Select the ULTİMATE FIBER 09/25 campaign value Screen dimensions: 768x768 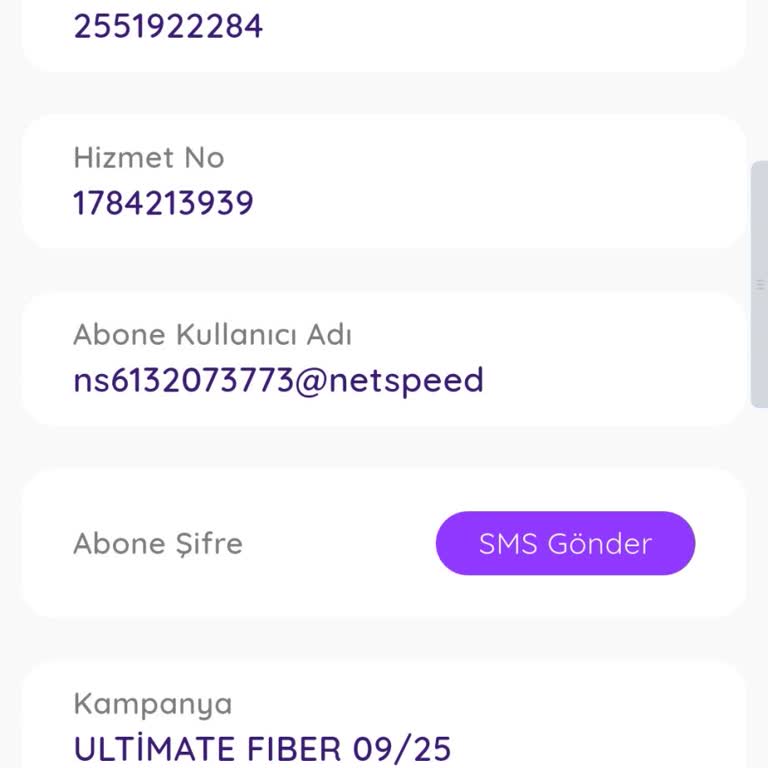pos(262,748)
